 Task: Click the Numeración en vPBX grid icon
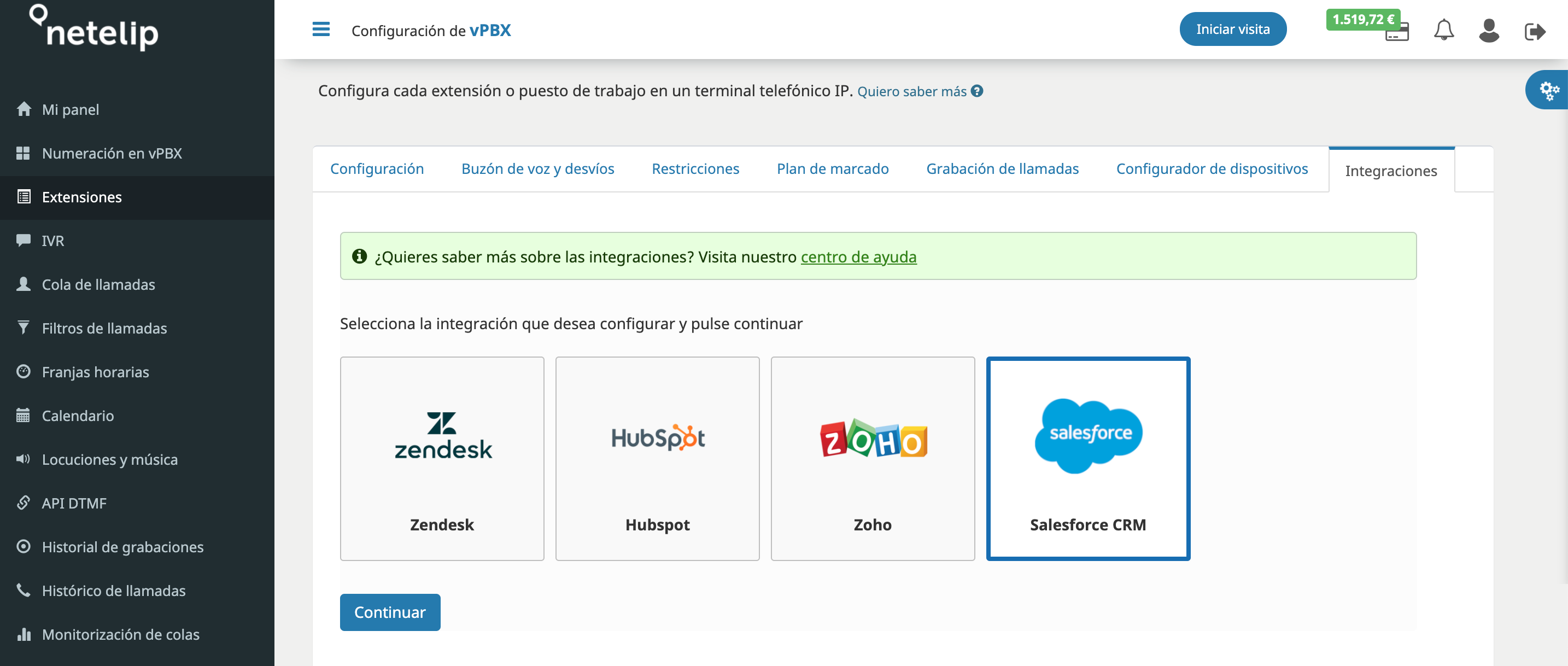pyautogui.click(x=23, y=153)
